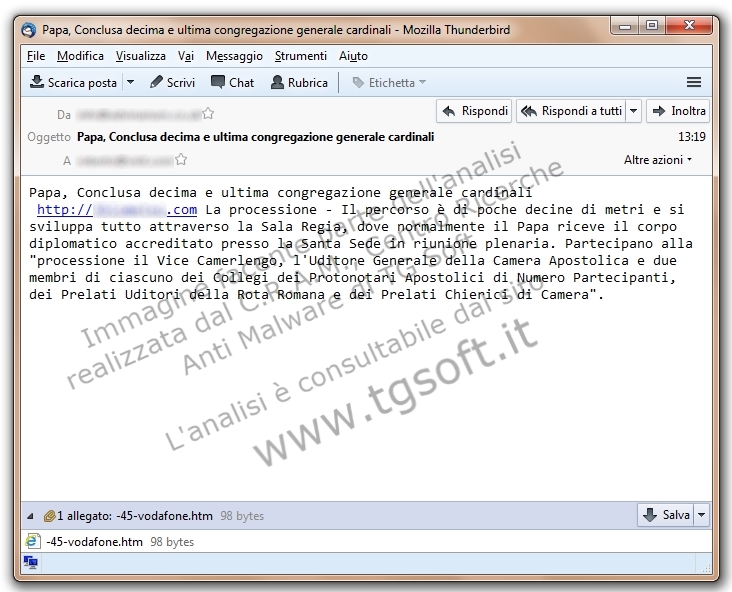Click the window resize grip corner

(x=706, y=567)
